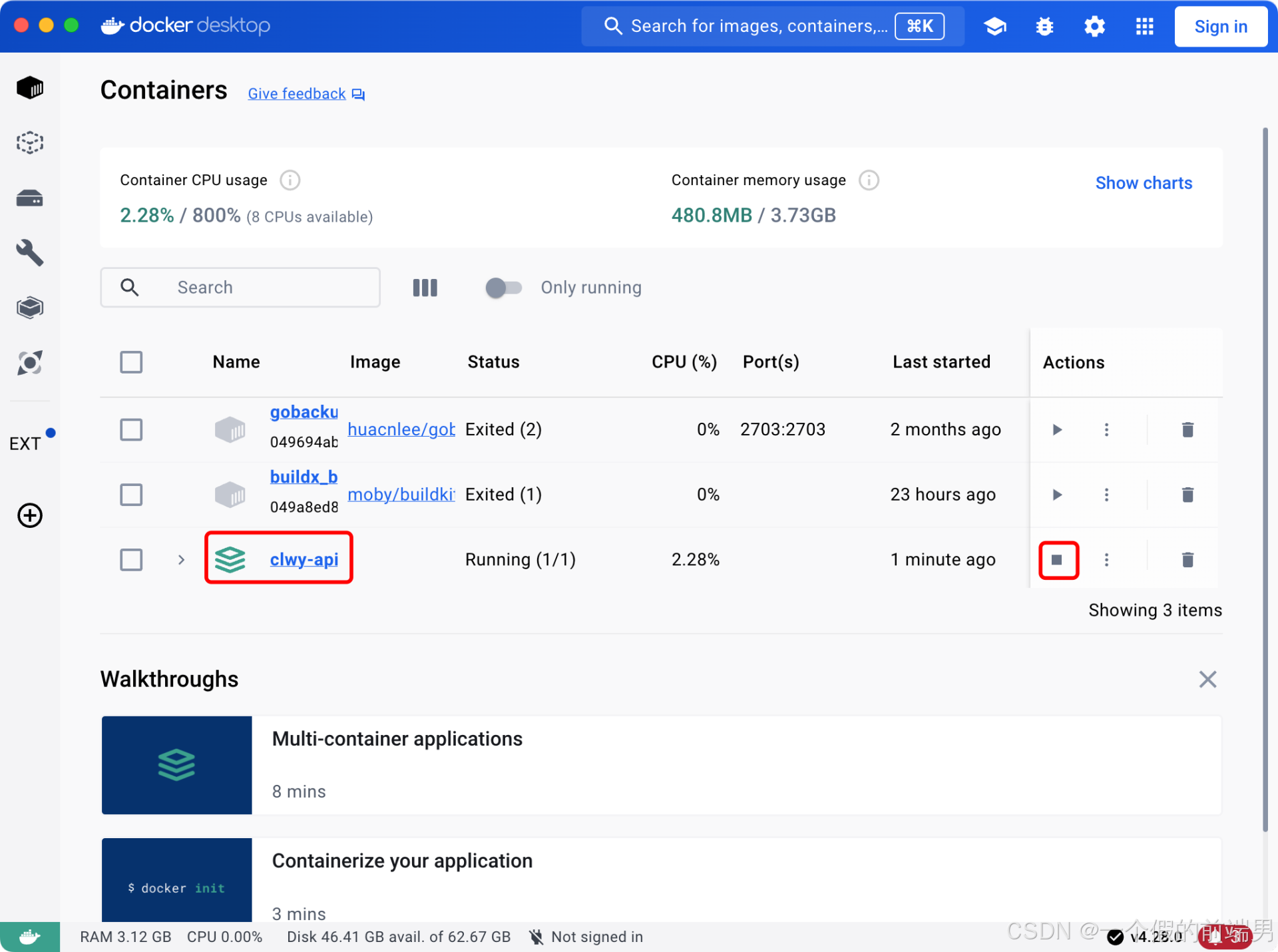Click the RAM 3.12 GB status
Viewport: 1278px width, 952px height.
click(126, 937)
